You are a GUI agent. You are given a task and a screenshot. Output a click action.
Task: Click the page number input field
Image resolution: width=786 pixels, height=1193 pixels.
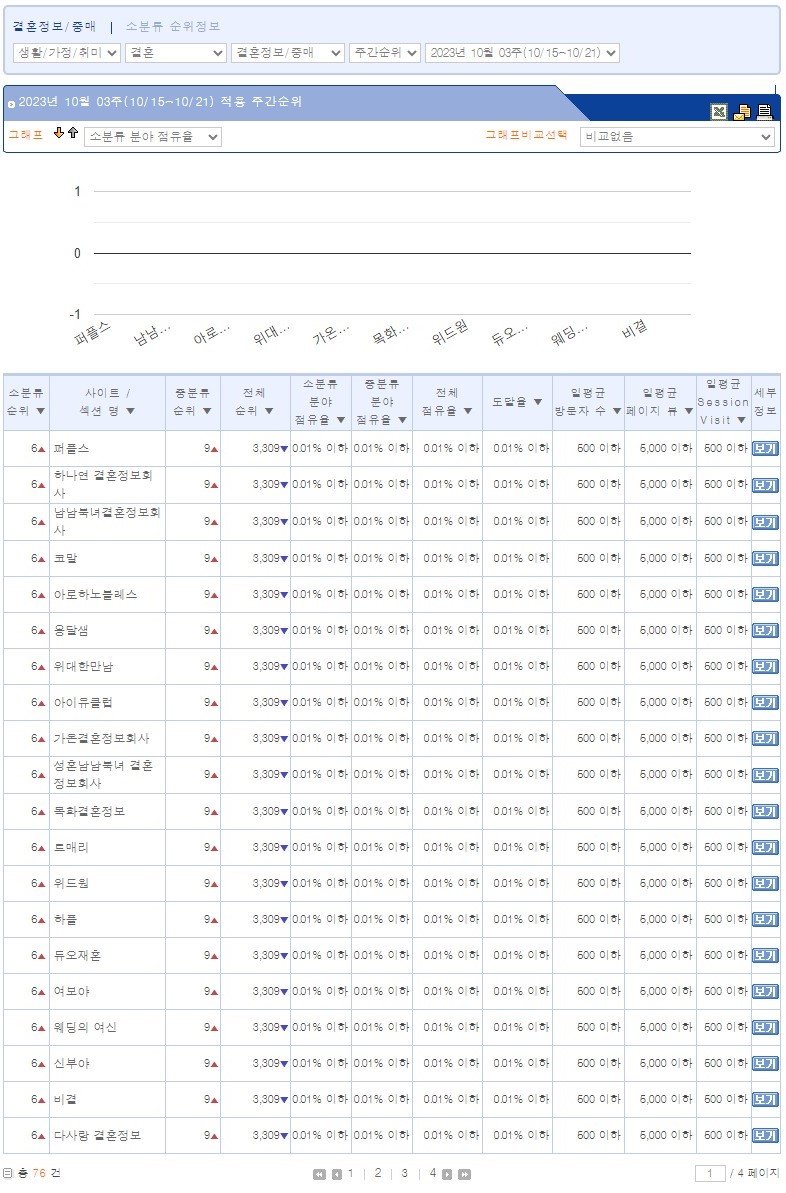click(710, 1173)
